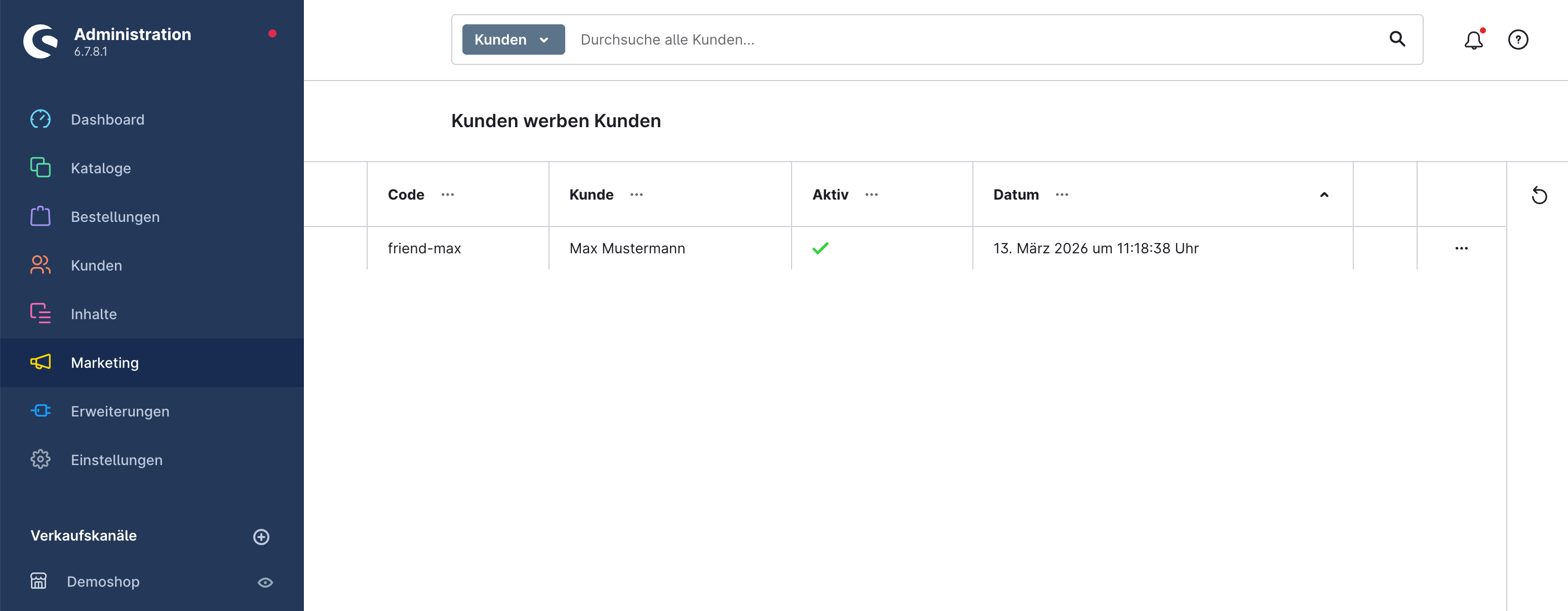Open the notifications bell
The height and width of the screenshot is (611, 1568).
click(1473, 40)
